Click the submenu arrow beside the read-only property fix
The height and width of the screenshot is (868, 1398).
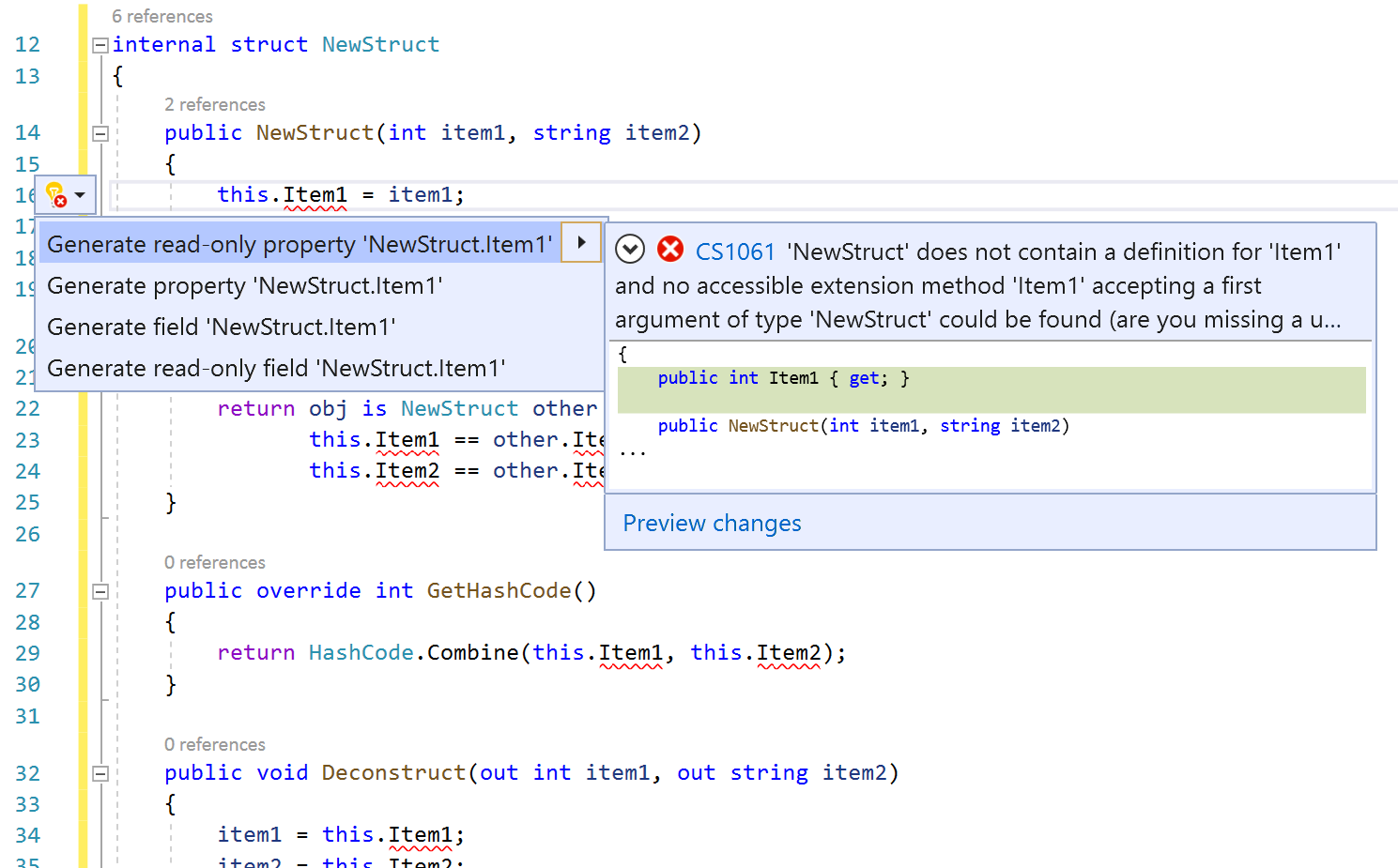[x=581, y=242]
